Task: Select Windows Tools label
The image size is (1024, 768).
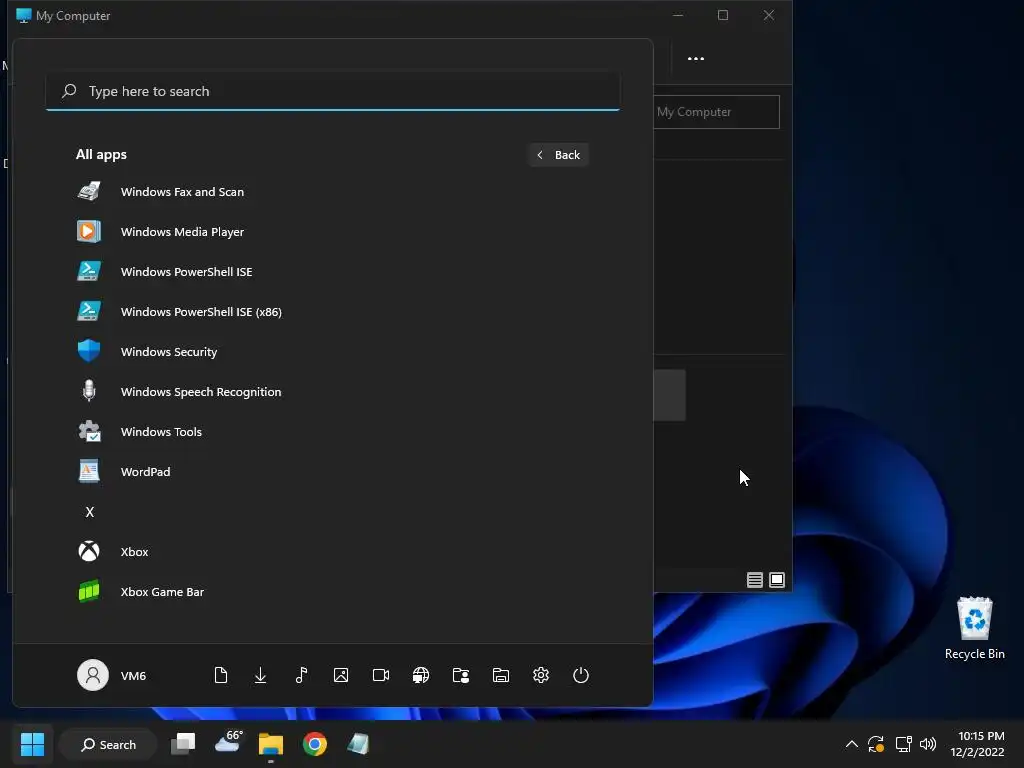Action: tap(161, 432)
